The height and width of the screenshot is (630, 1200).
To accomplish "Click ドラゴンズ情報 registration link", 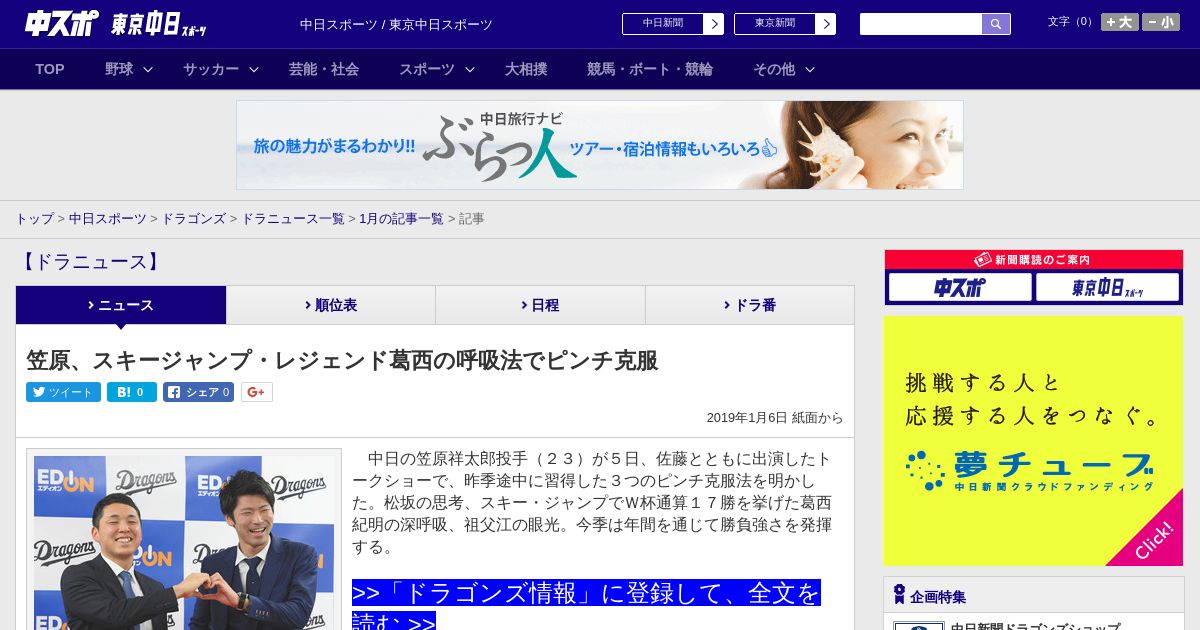I will pos(586,605).
